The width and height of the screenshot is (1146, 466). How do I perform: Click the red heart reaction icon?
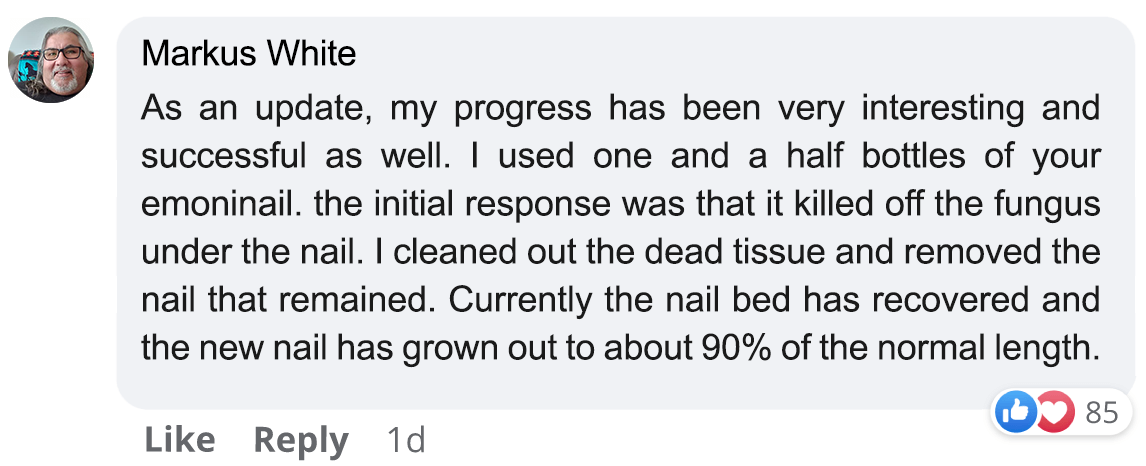click(1054, 411)
